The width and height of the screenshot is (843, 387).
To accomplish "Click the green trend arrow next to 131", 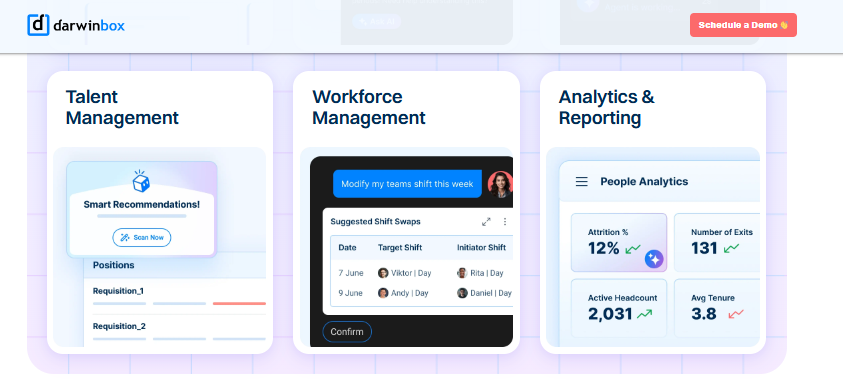I will click(x=731, y=248).
